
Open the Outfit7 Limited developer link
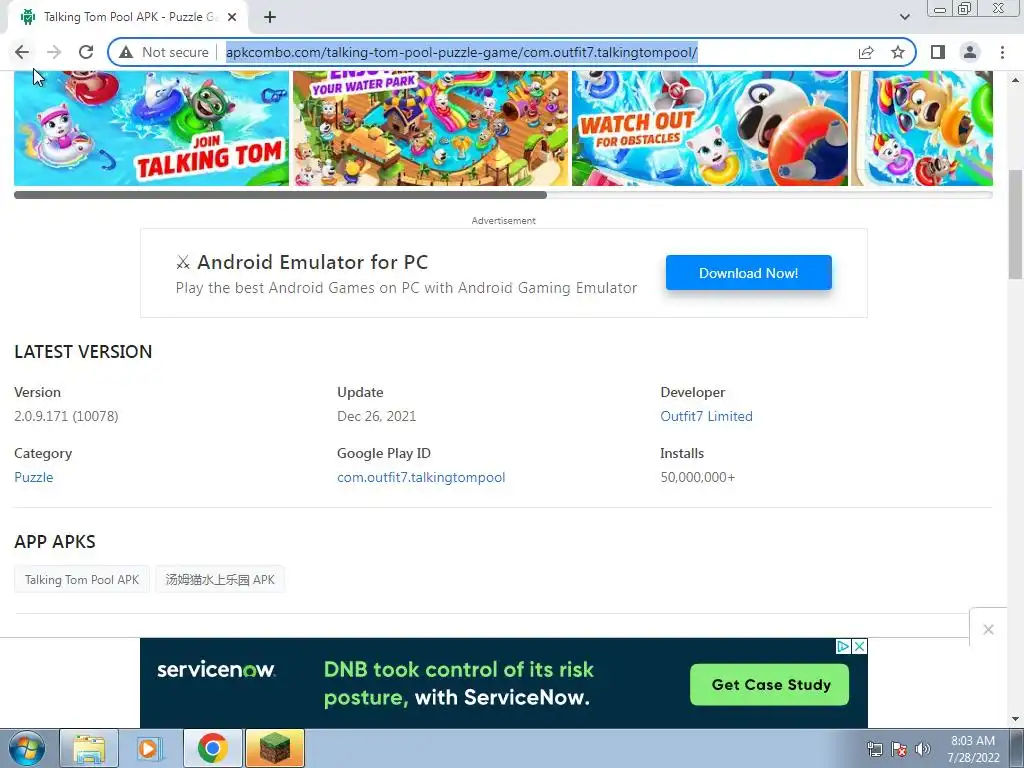706,416
